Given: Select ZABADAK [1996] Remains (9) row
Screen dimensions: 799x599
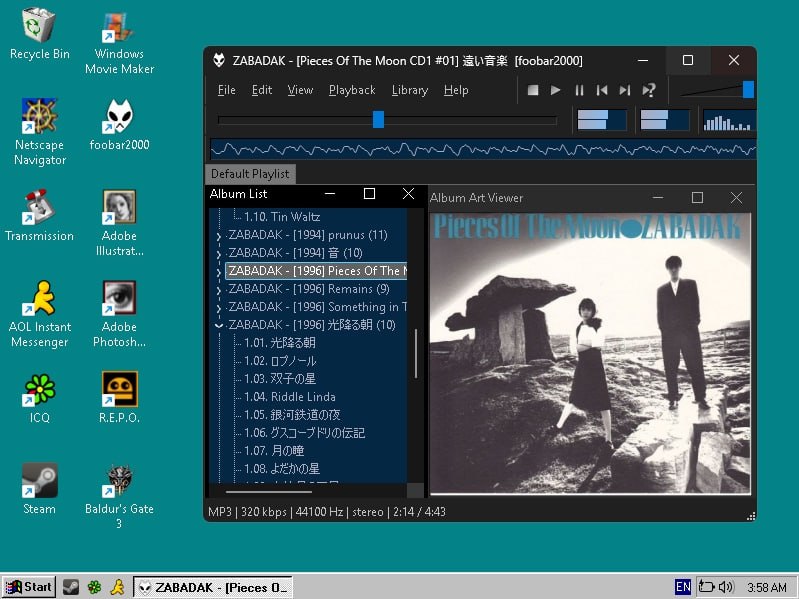Looking at the screenshot, I should [309, 289].
